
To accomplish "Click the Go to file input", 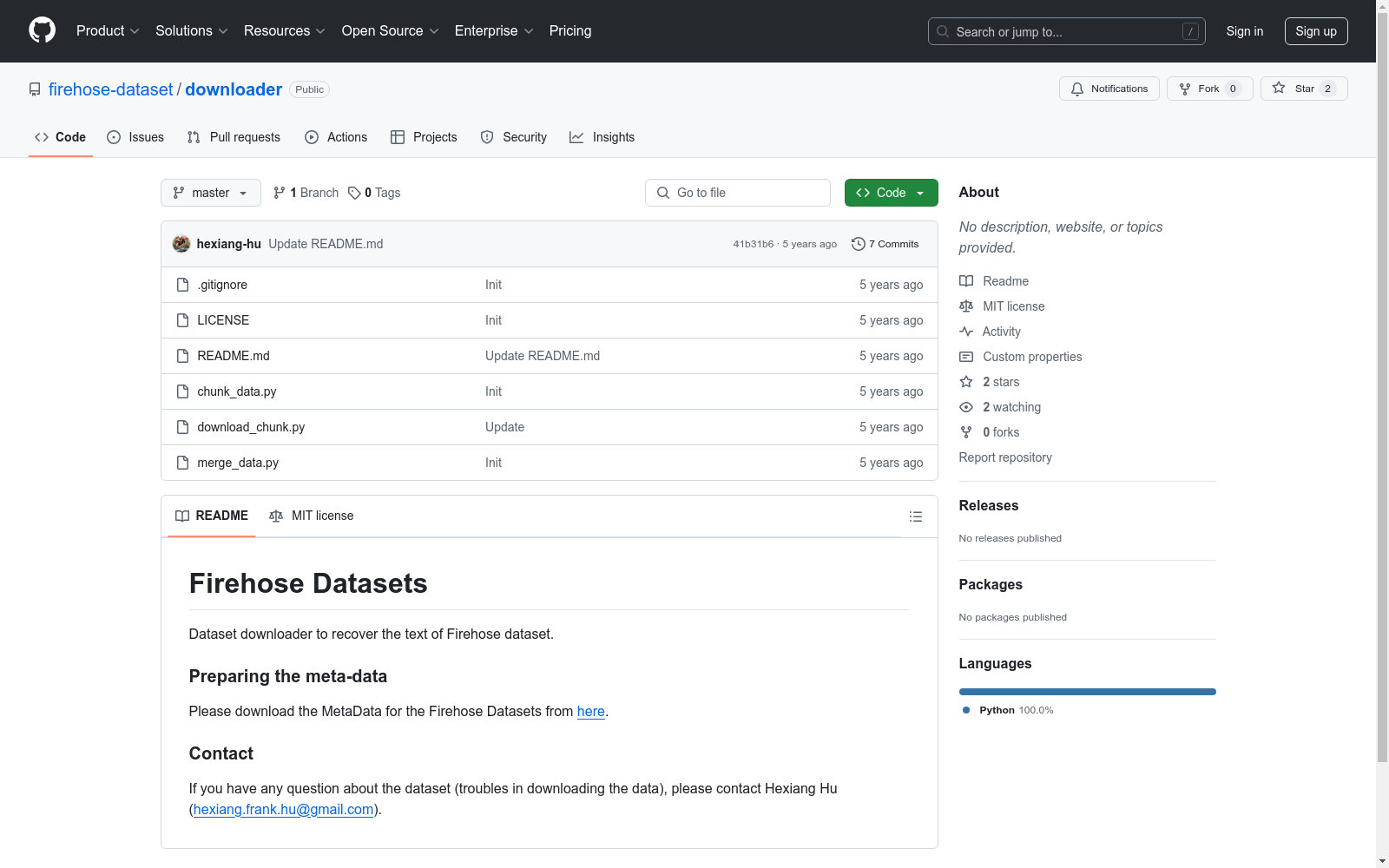I will pyautogui.click(x=738, y=193).
